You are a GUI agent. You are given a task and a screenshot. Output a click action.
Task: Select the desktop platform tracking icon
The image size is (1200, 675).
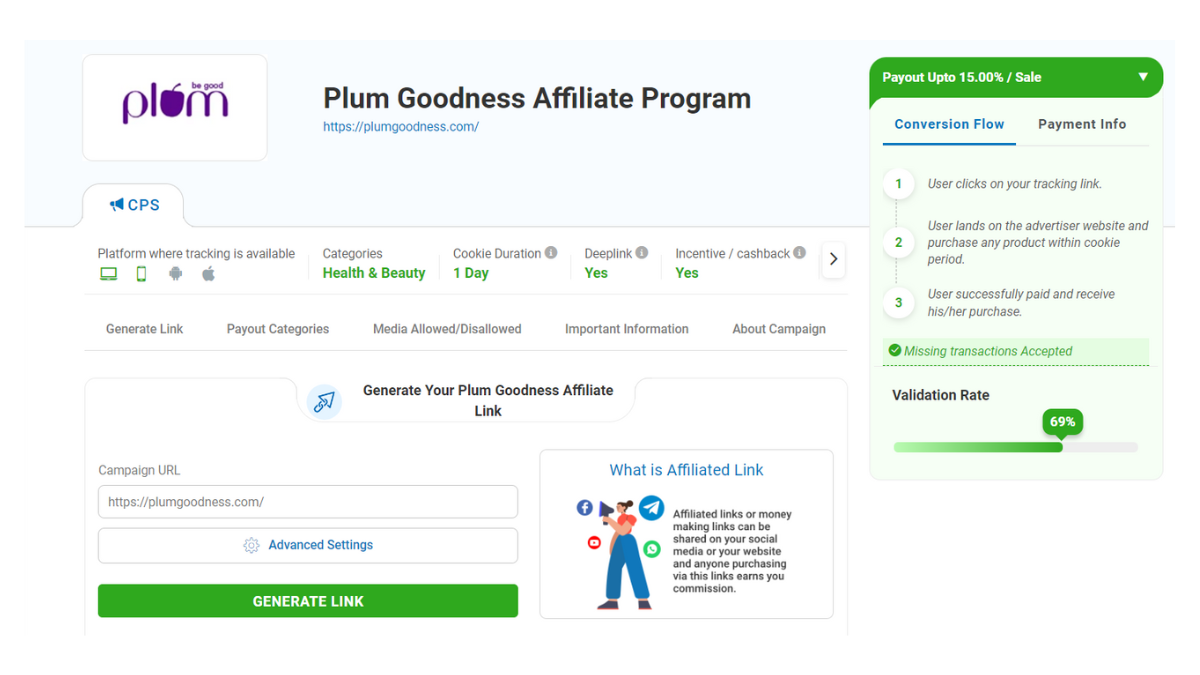tap(108, 272)
